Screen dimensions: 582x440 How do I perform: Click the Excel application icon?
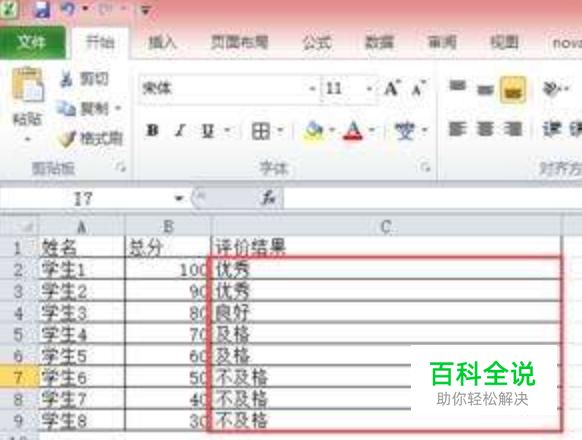tap(8, 9)
